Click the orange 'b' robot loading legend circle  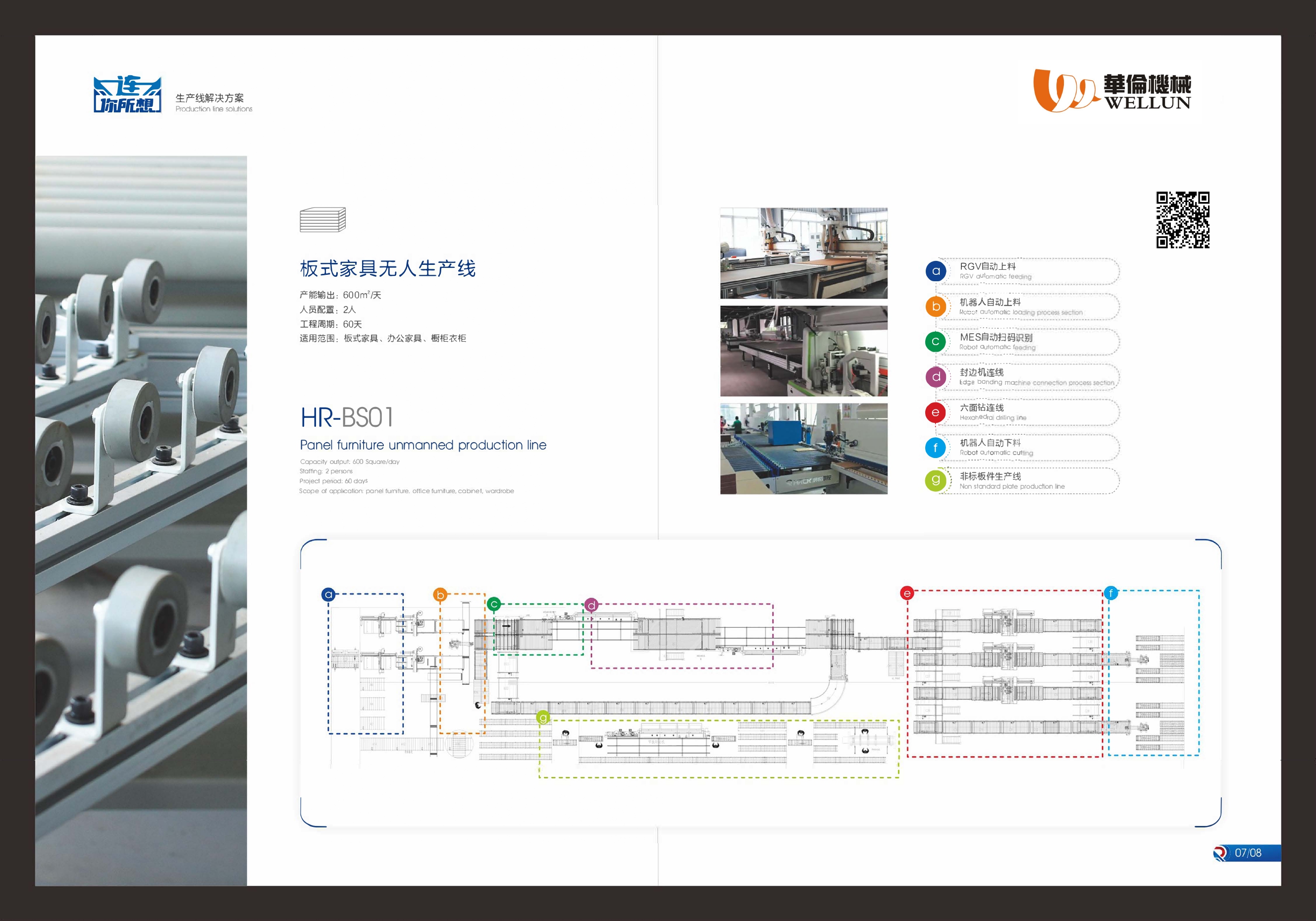[936, 306]
